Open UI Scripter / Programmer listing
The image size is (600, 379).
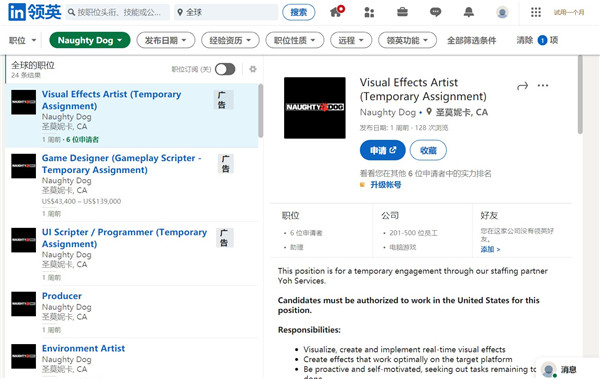click(124, 238)
